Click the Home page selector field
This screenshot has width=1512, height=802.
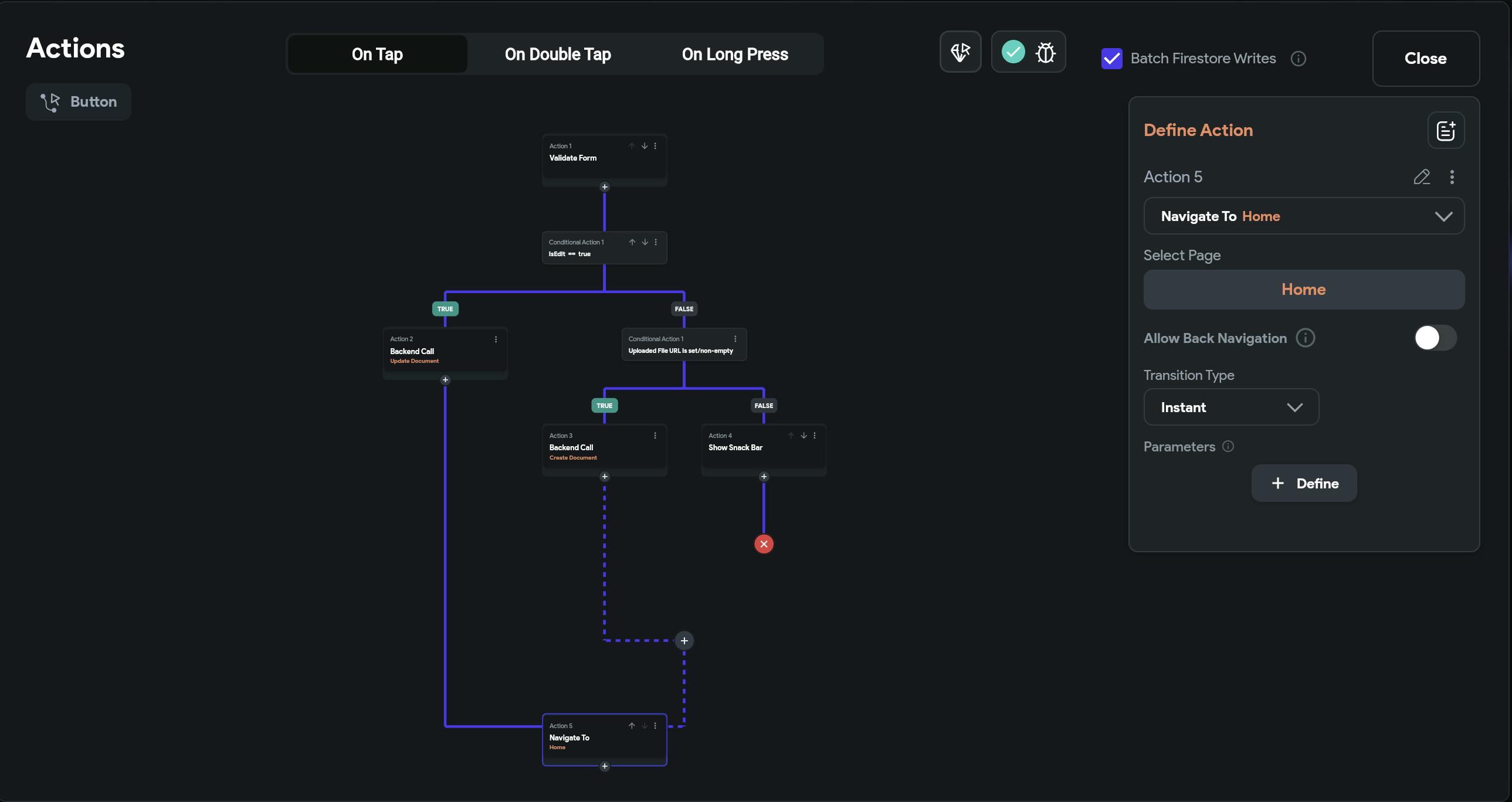click(1303, 289)
